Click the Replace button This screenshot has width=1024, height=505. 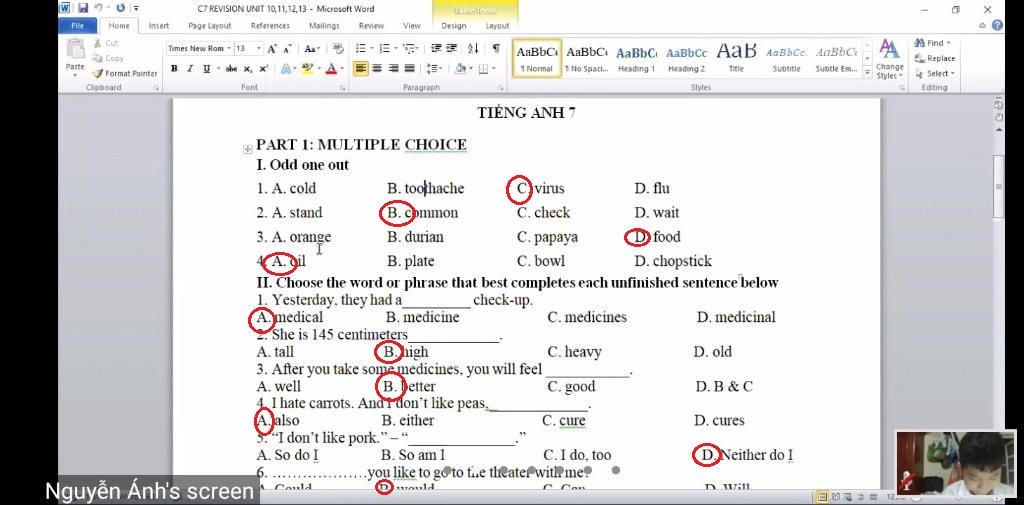point(936,58)
